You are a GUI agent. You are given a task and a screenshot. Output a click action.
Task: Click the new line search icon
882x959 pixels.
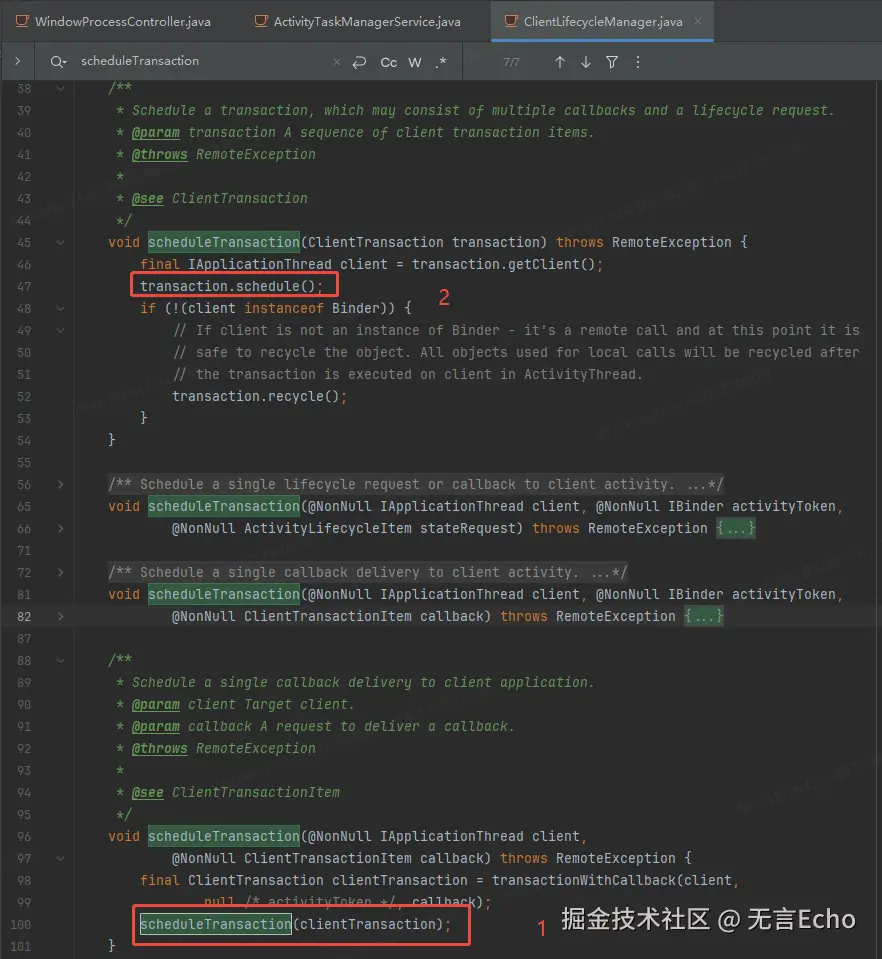coord(360,62)
